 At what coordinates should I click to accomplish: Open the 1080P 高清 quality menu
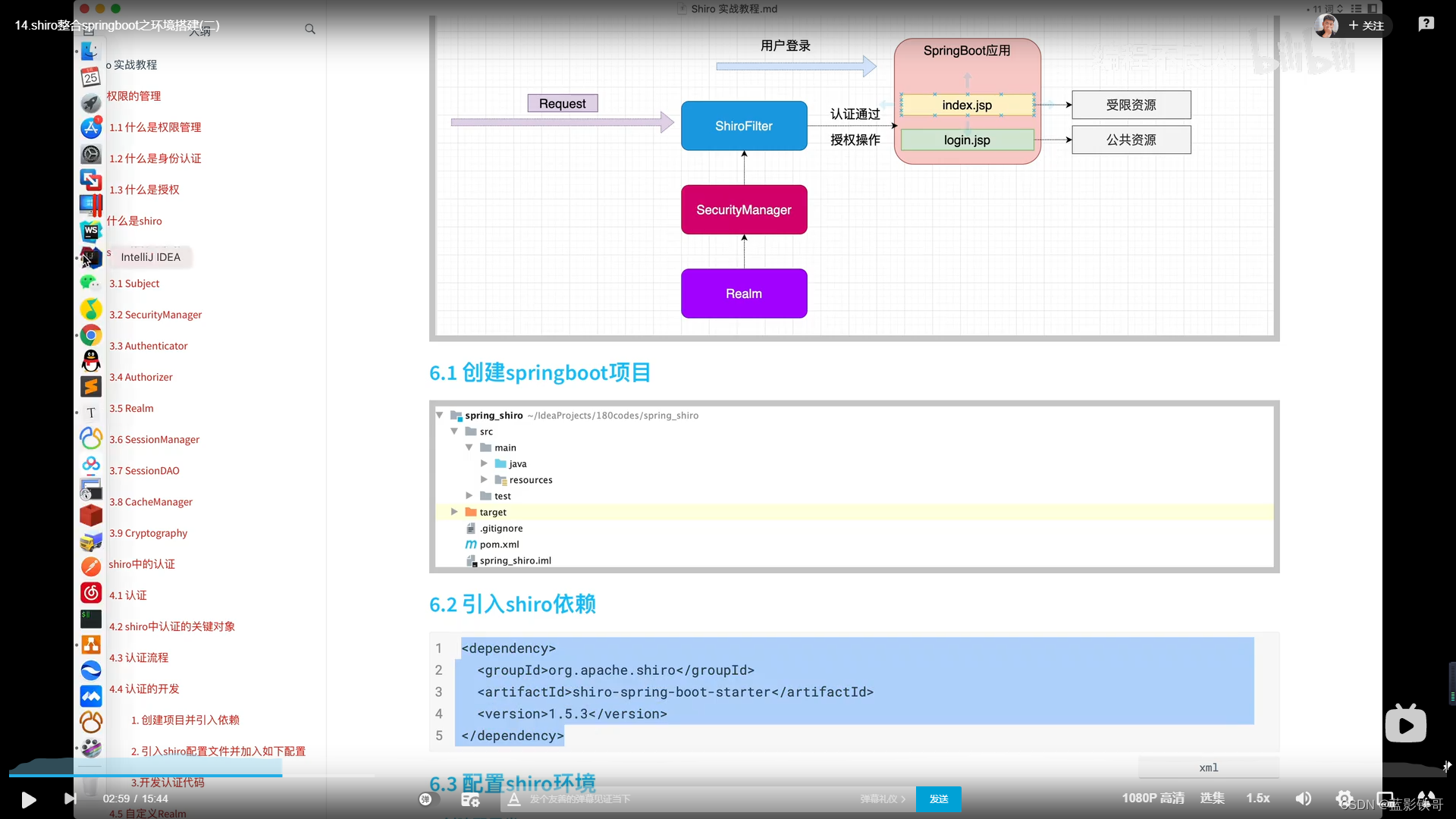1153,799
